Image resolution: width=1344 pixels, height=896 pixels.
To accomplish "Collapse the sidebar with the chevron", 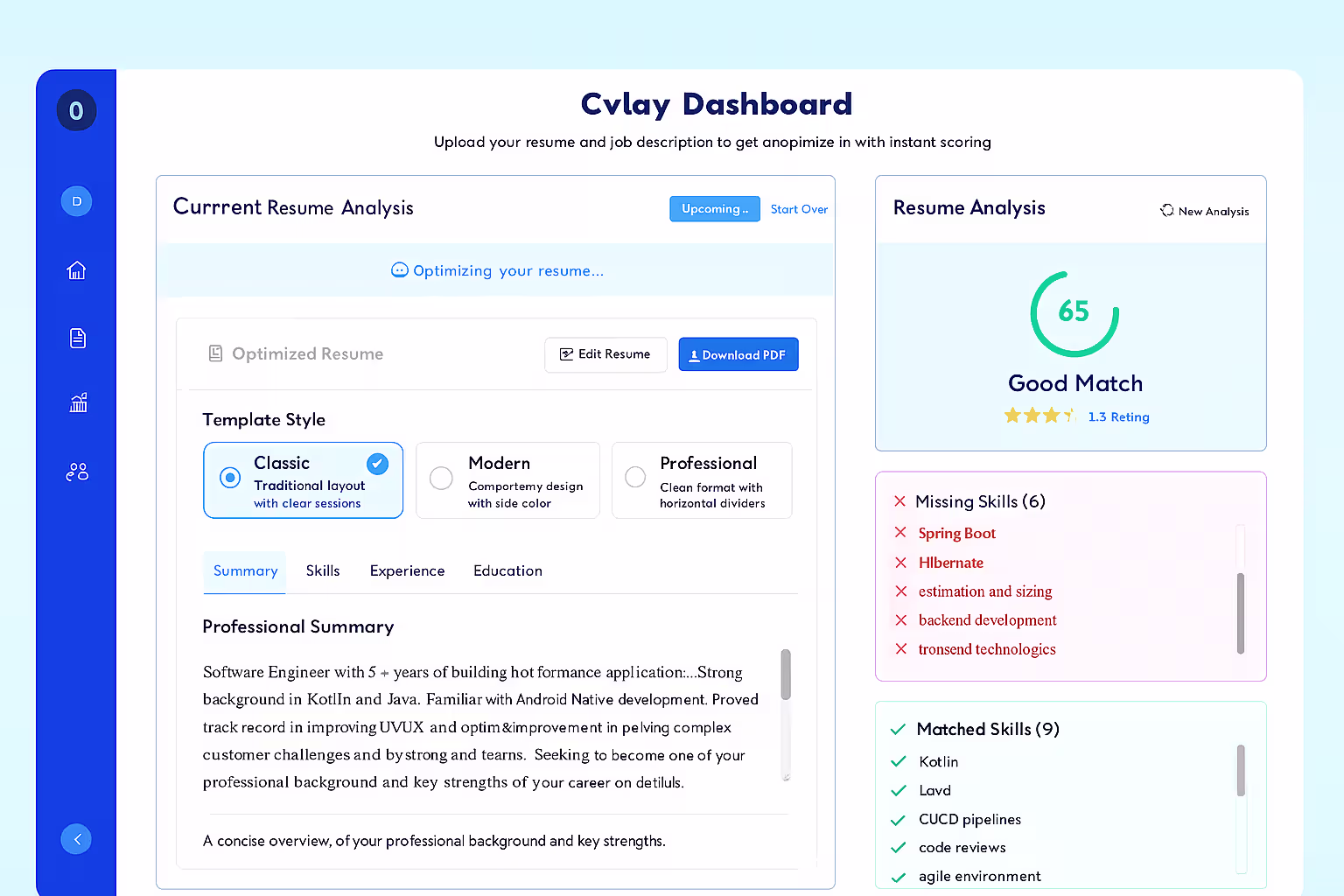I will tap(76, 838).
